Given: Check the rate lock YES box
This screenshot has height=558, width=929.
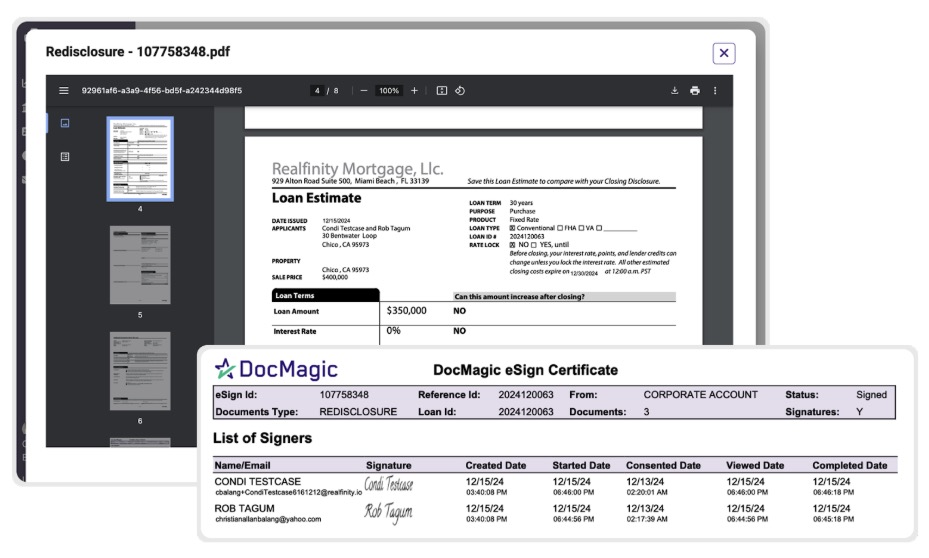Looking at the screenshot, I should coord(534,245).
